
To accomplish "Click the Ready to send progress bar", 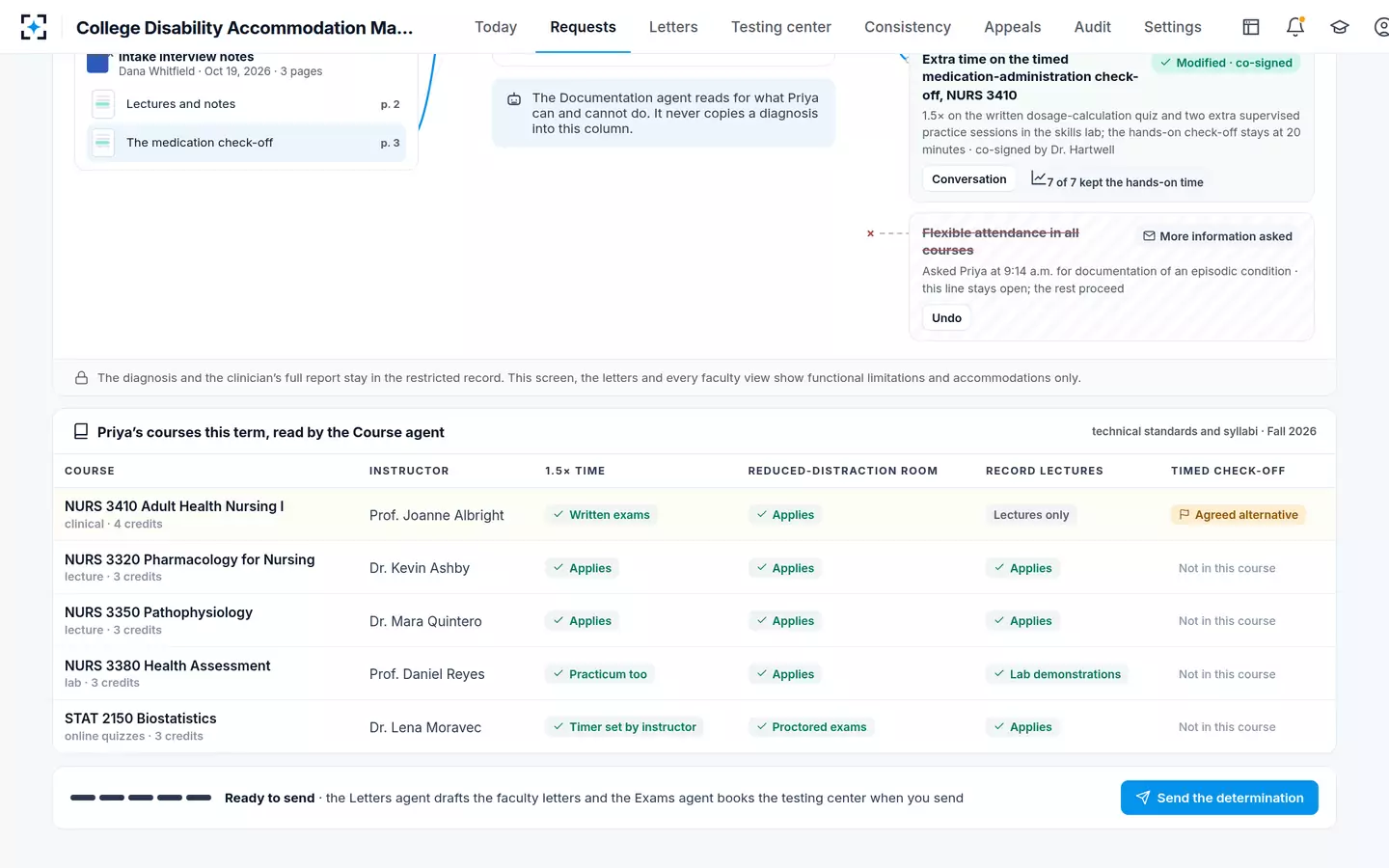I will (x=141, y=798).
